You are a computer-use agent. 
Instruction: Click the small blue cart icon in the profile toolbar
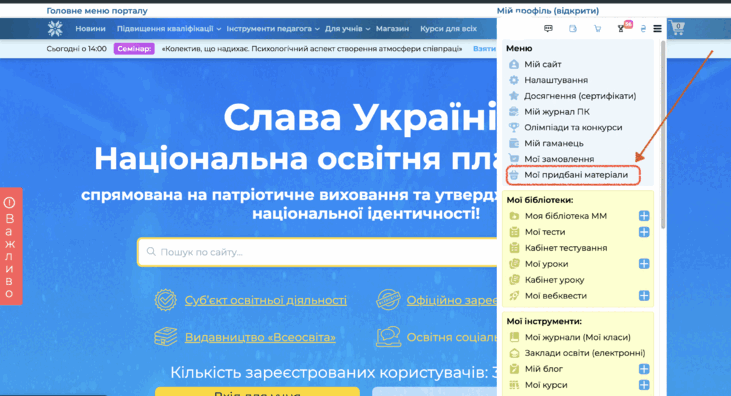[597, 29]
